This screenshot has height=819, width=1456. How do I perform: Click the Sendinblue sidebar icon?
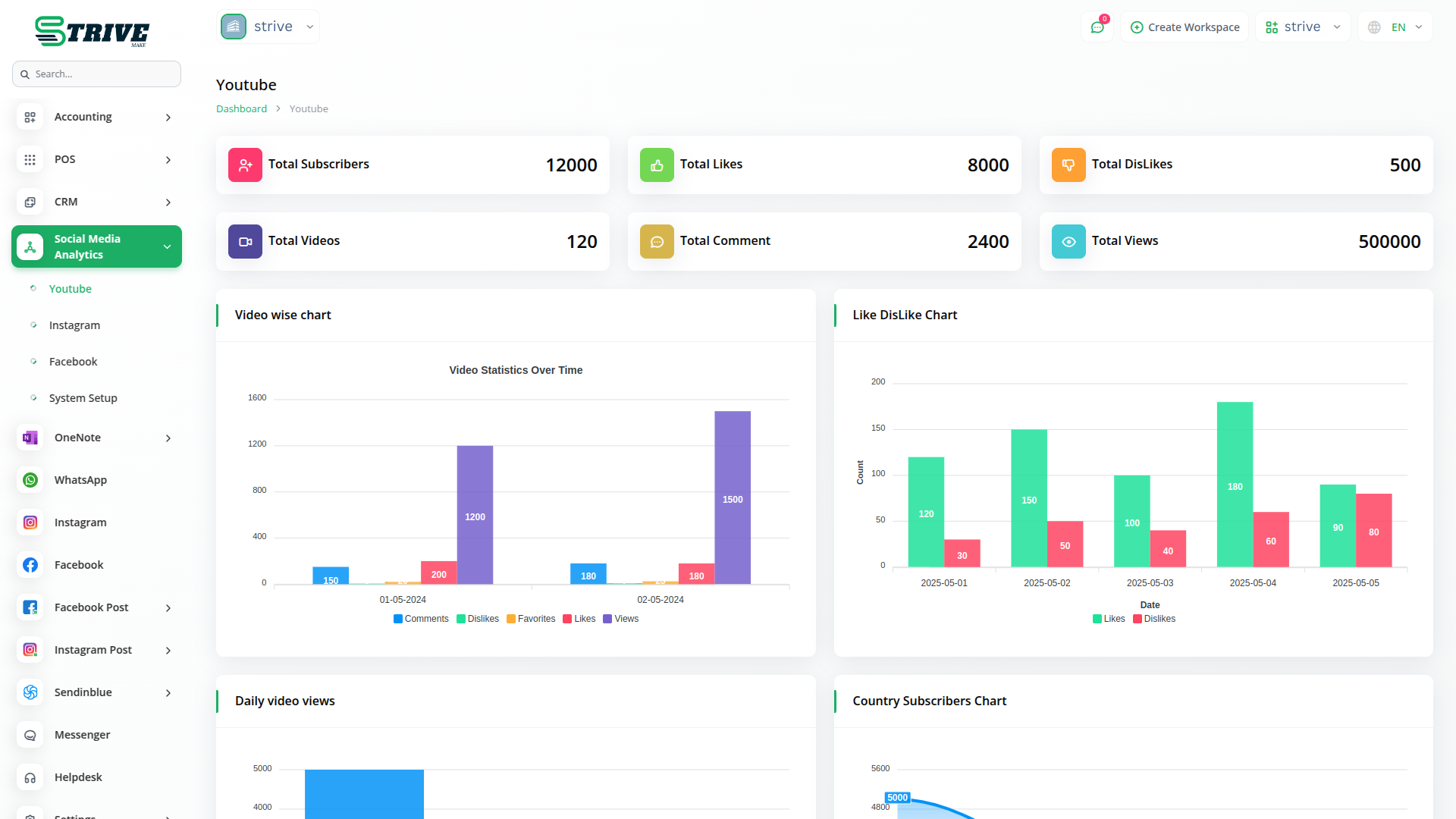point(30,692)
